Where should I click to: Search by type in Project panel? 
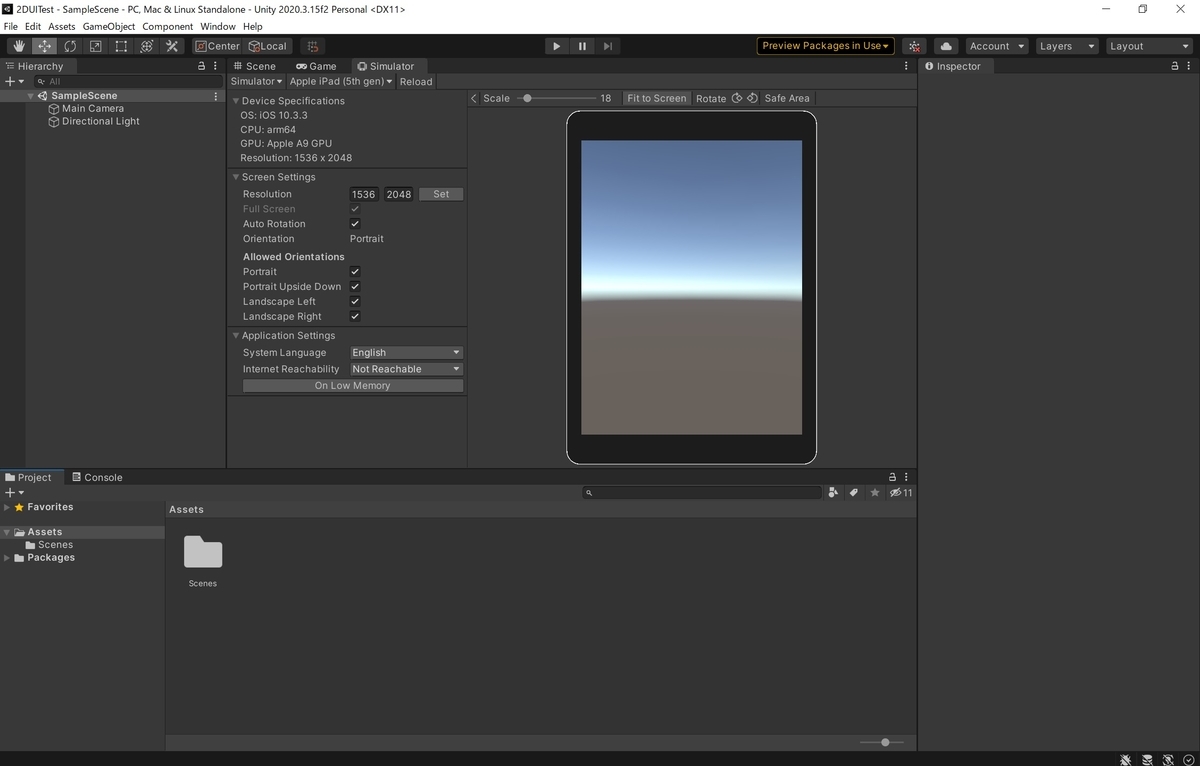pyautogui.click(x=833, y=492)
